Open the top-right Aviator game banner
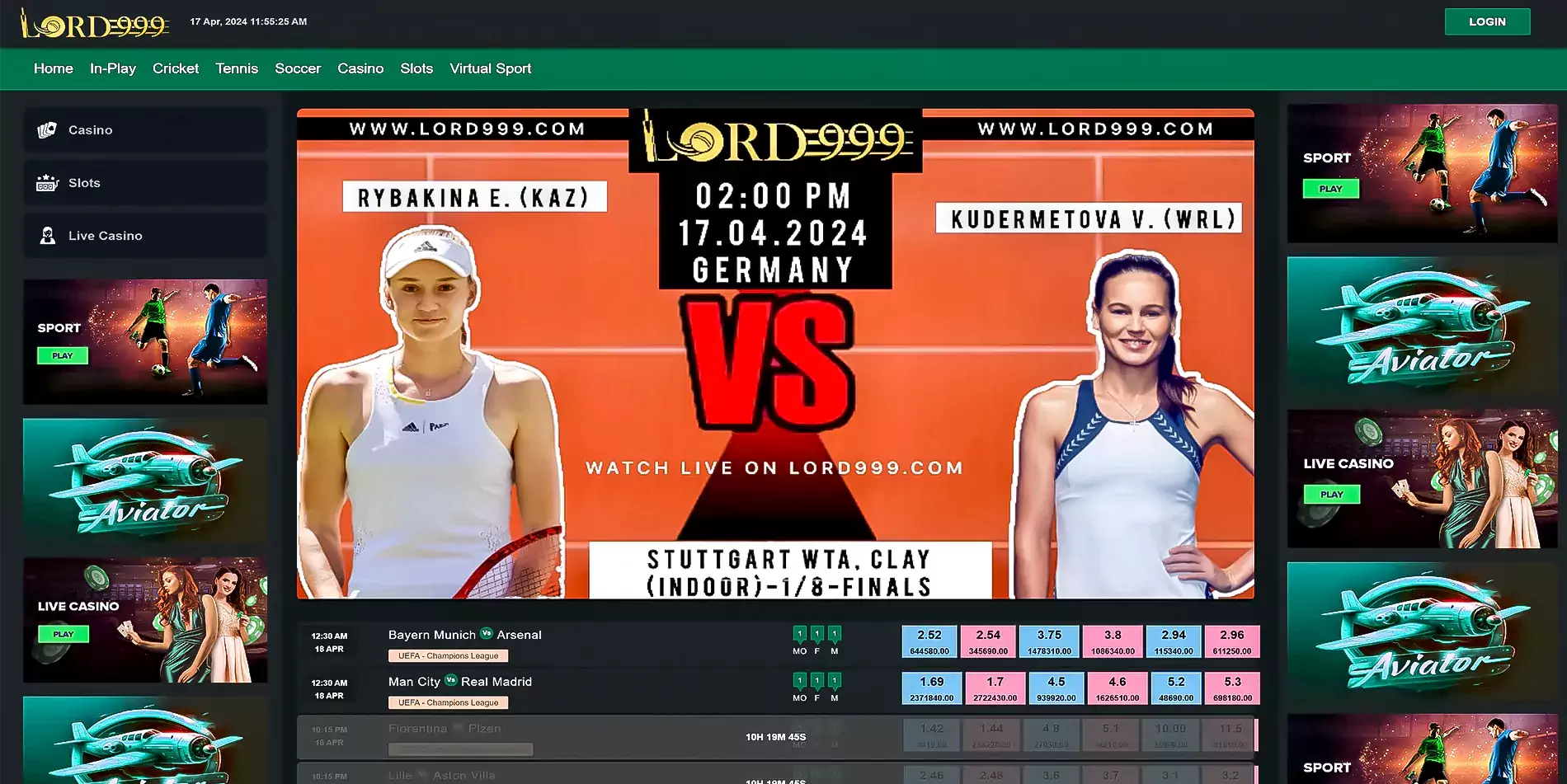This screenshot has width=1567, height=784. pyautogui.click(x=1422, y=326)
